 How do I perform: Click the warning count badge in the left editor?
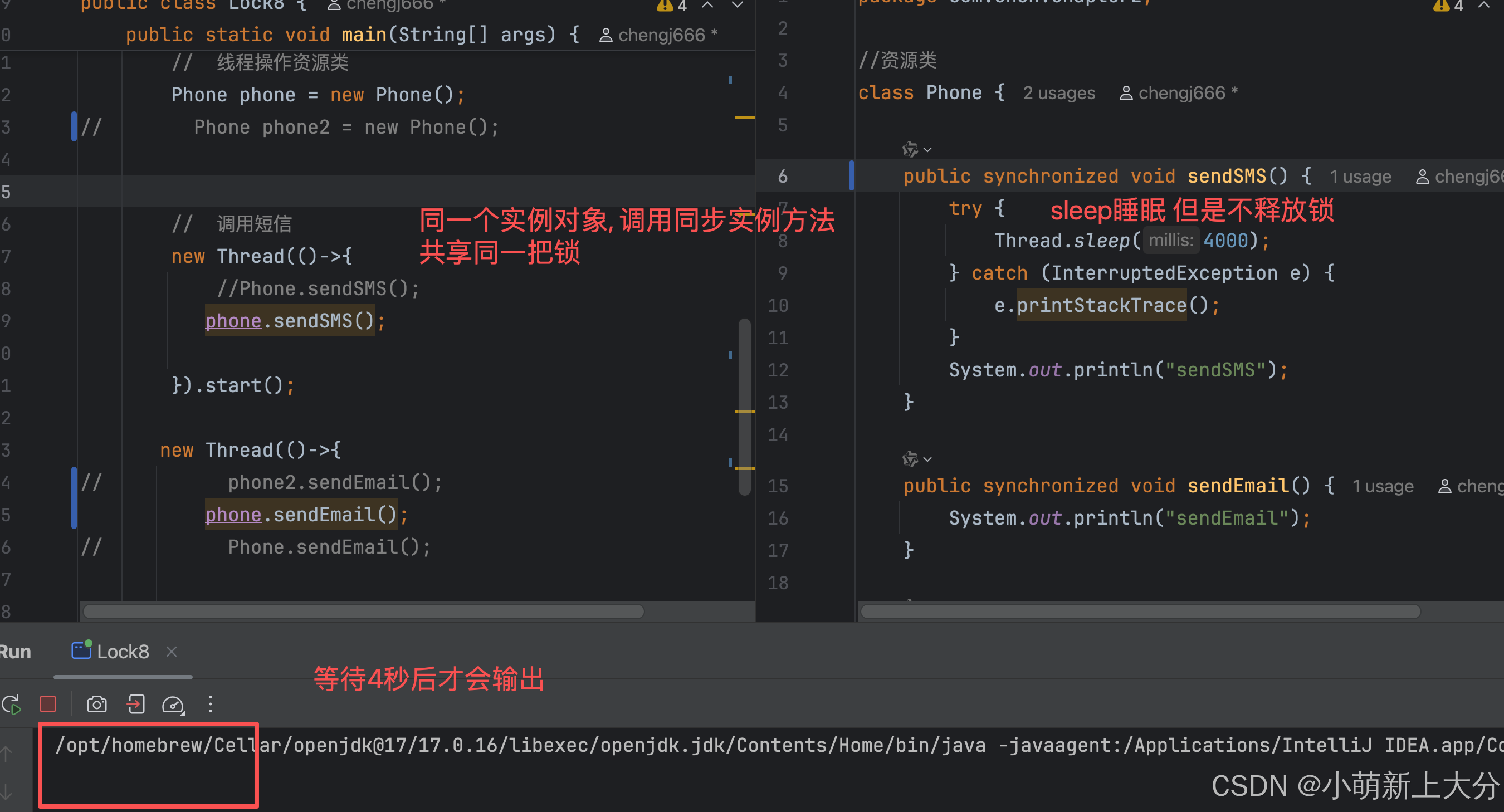point(671,6)
